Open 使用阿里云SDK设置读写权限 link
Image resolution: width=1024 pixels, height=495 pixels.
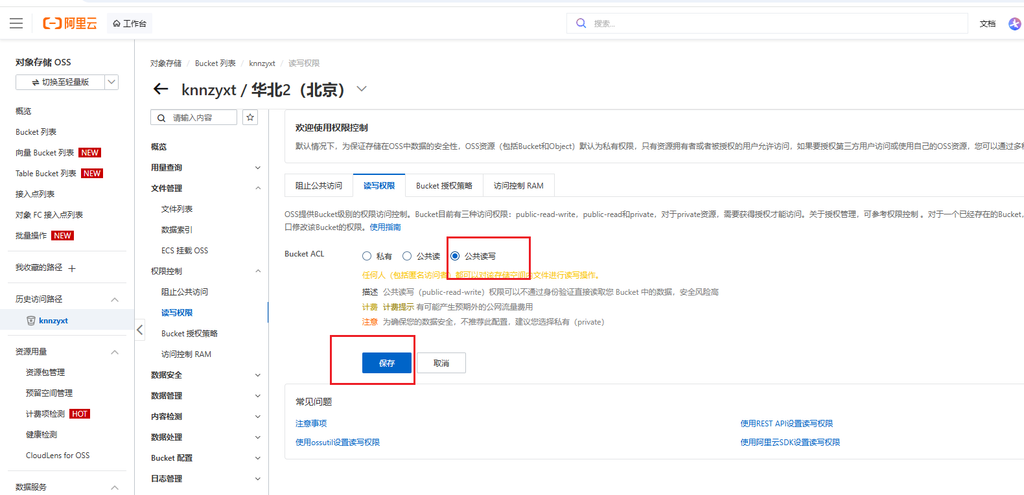coord(790,442)
